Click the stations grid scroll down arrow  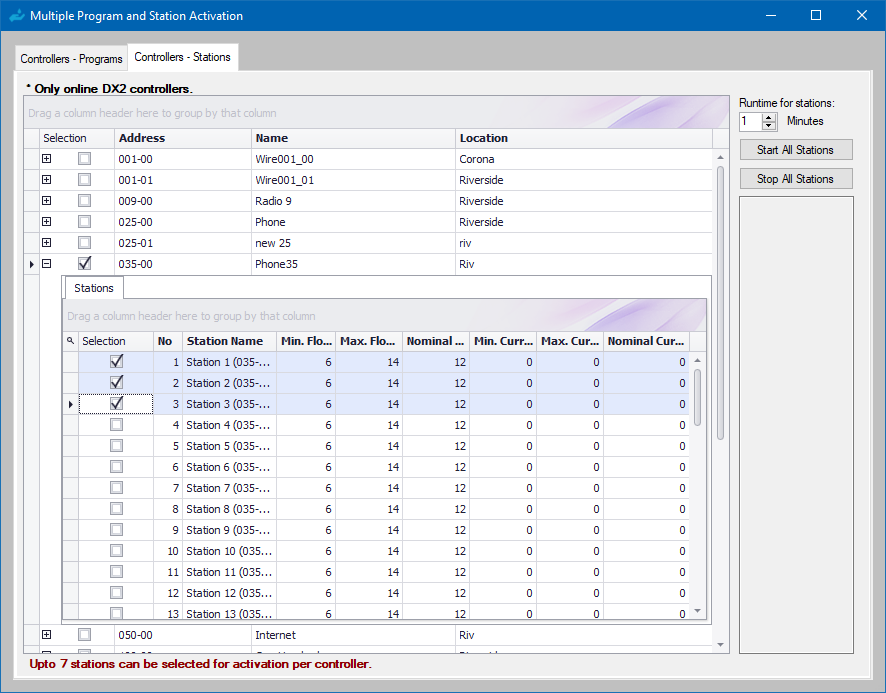pyautogui.click(x=697, y=611)
